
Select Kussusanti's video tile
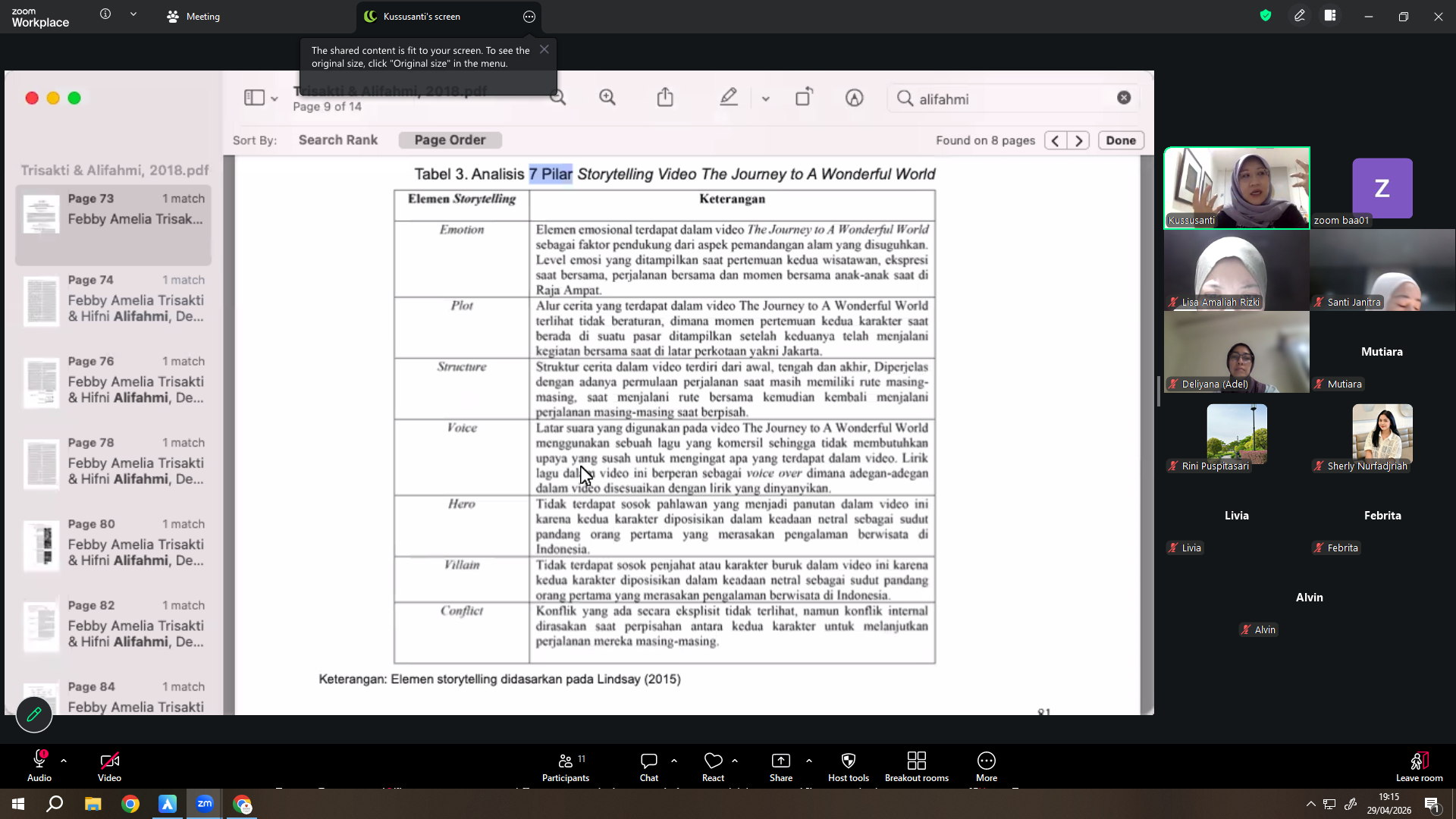(x=1237, y=187)
